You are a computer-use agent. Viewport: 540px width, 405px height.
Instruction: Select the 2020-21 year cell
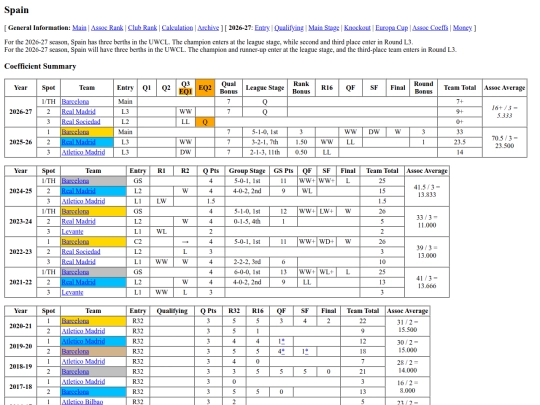(x=21, y=326)
